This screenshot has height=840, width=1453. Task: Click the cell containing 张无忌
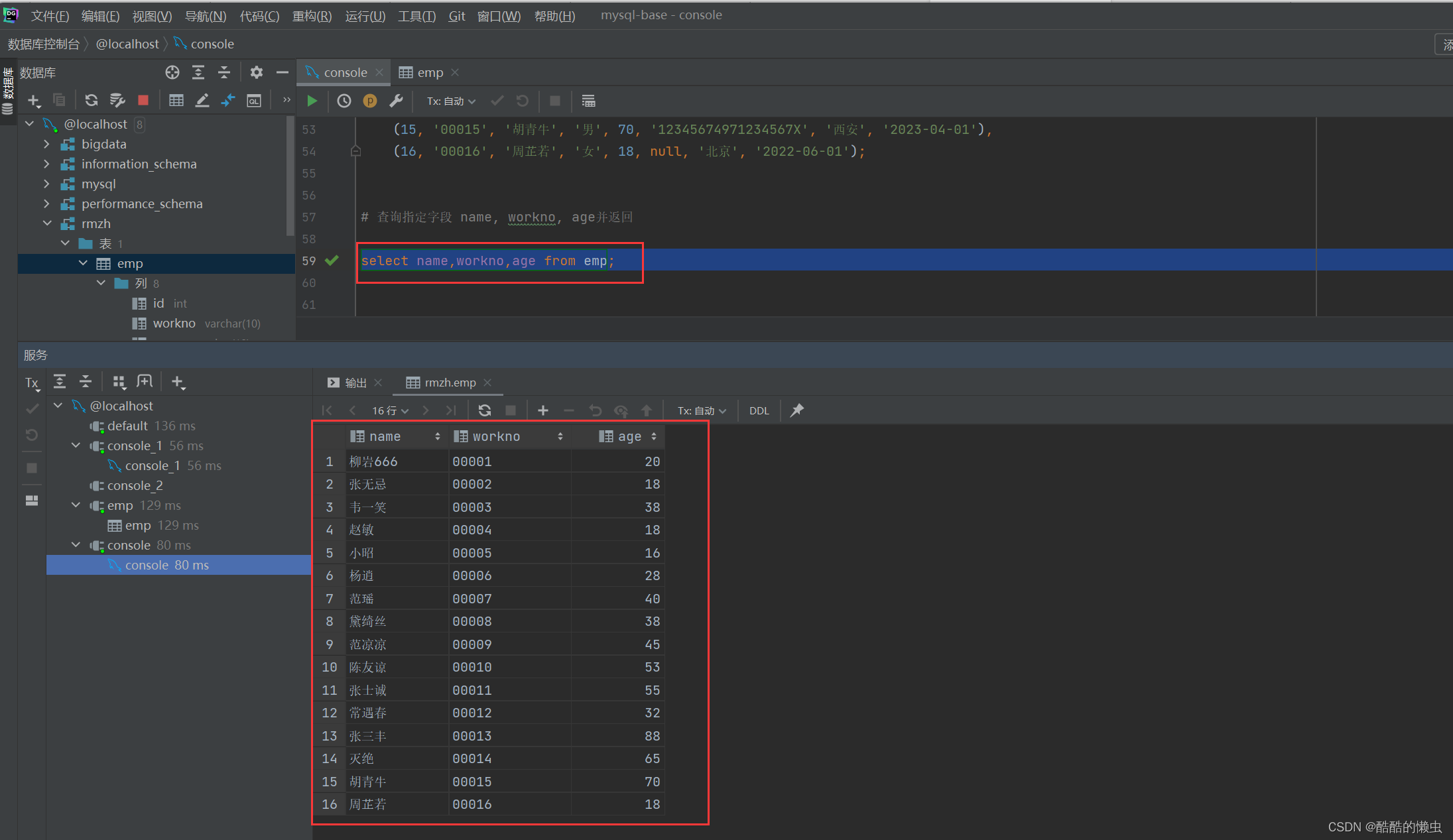[x=368, y=484]
